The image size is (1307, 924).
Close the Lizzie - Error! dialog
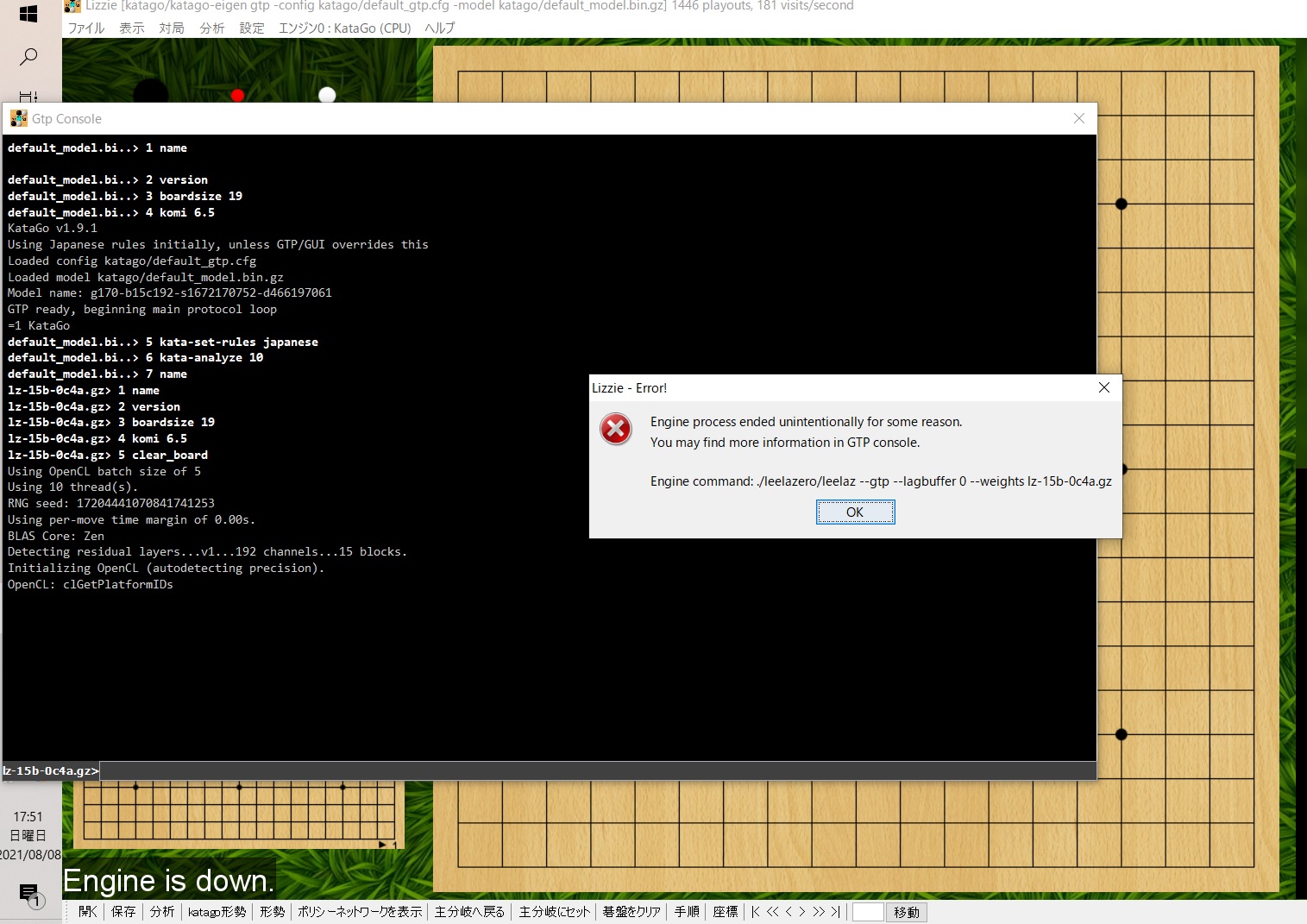tap(1104, 388)
